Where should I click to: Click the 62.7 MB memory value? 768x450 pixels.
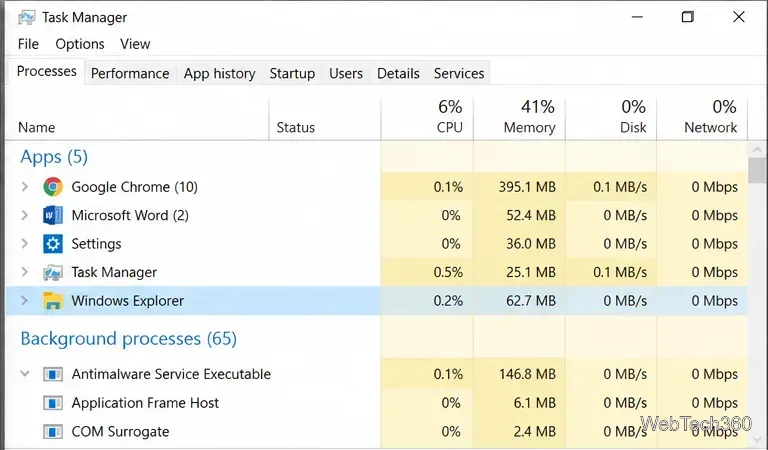click(x=531, y=301)
